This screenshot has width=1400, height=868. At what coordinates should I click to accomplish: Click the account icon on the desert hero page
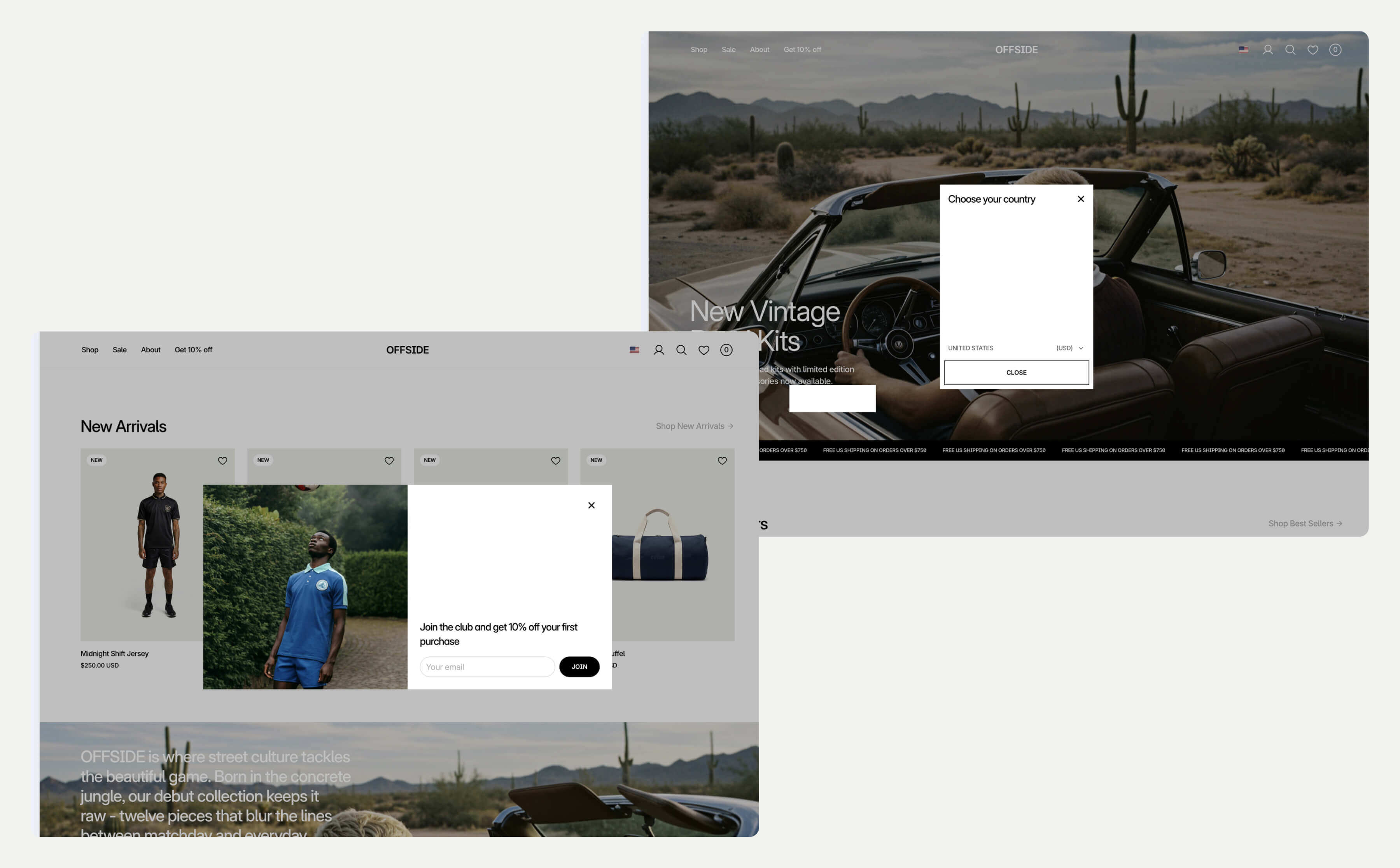(x=1267, y=50)
